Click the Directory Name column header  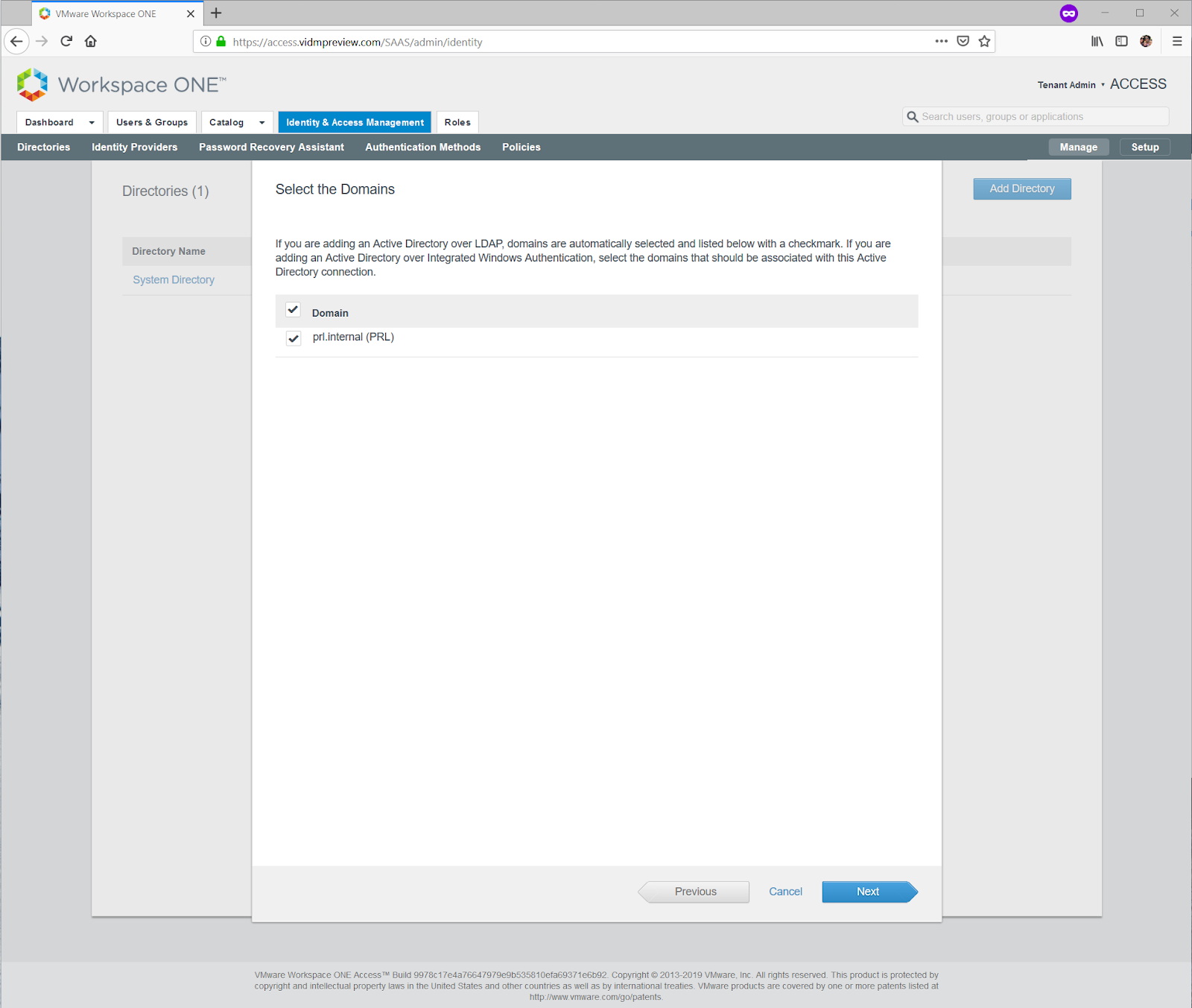coord(168,252)
